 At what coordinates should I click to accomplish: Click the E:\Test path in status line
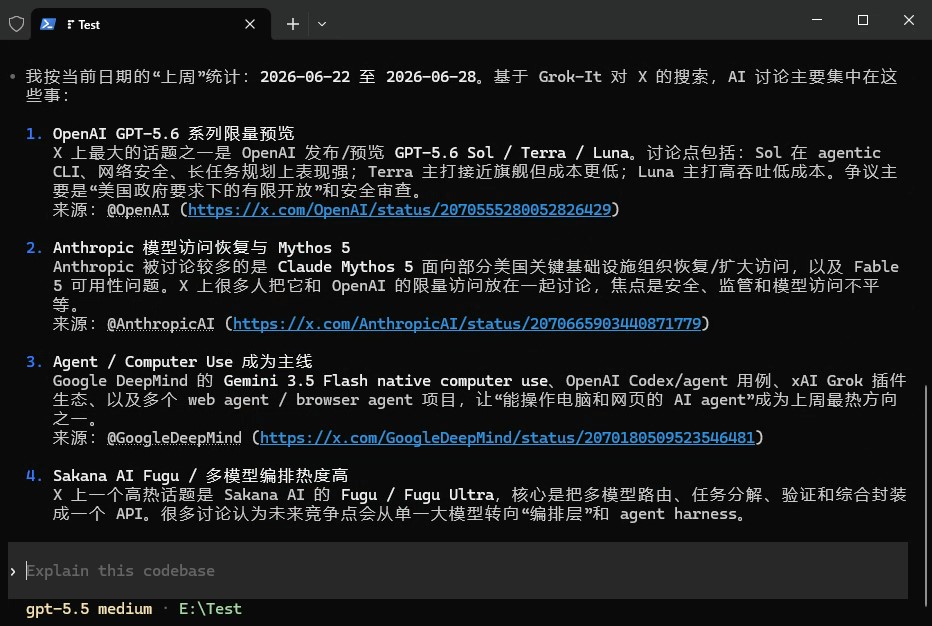click(x=210, y=609)
